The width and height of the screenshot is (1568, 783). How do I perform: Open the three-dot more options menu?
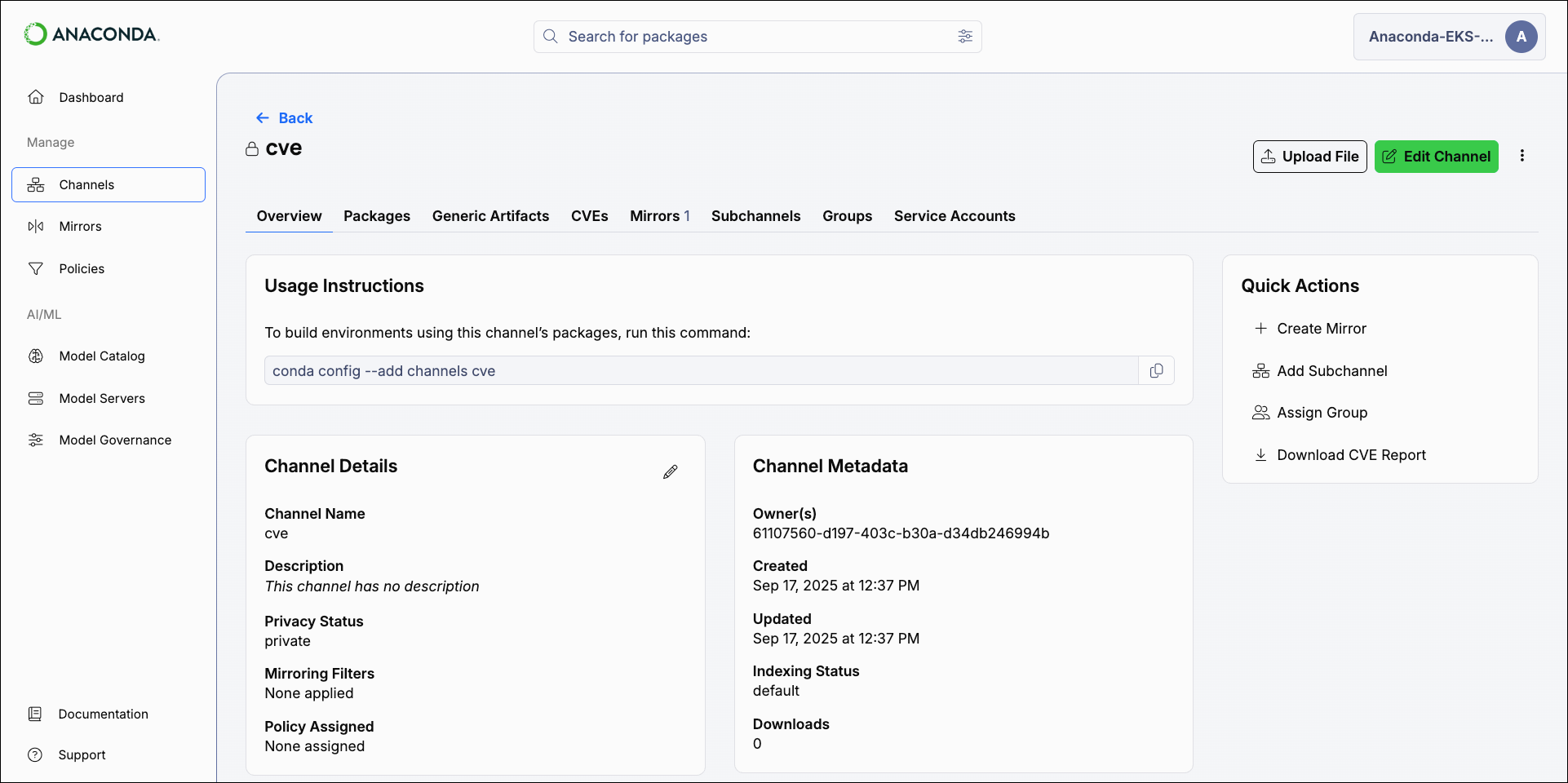tap(1522, 156)
